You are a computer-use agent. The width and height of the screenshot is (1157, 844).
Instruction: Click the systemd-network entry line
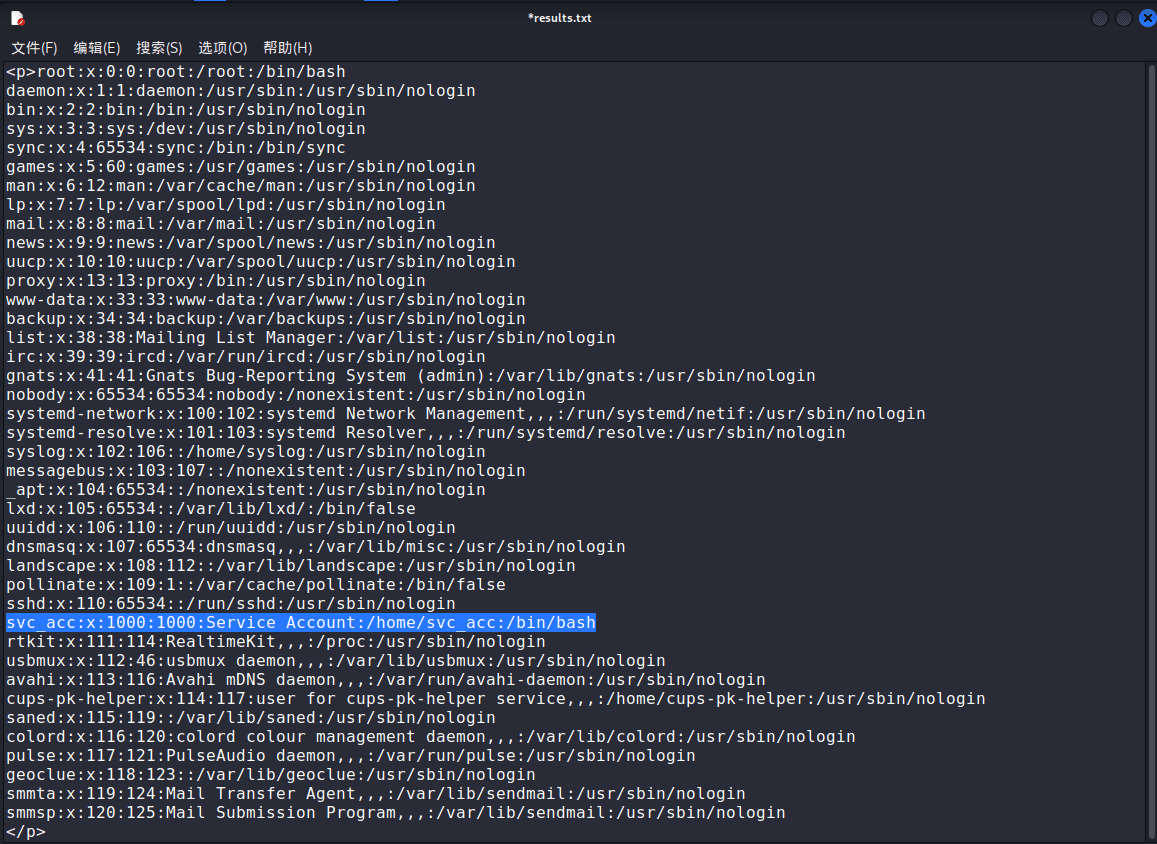(x=465, y=414)
